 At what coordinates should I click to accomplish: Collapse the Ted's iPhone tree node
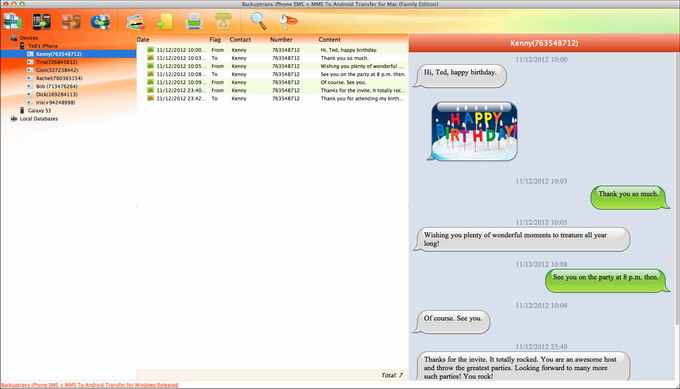tap(13, 46)
